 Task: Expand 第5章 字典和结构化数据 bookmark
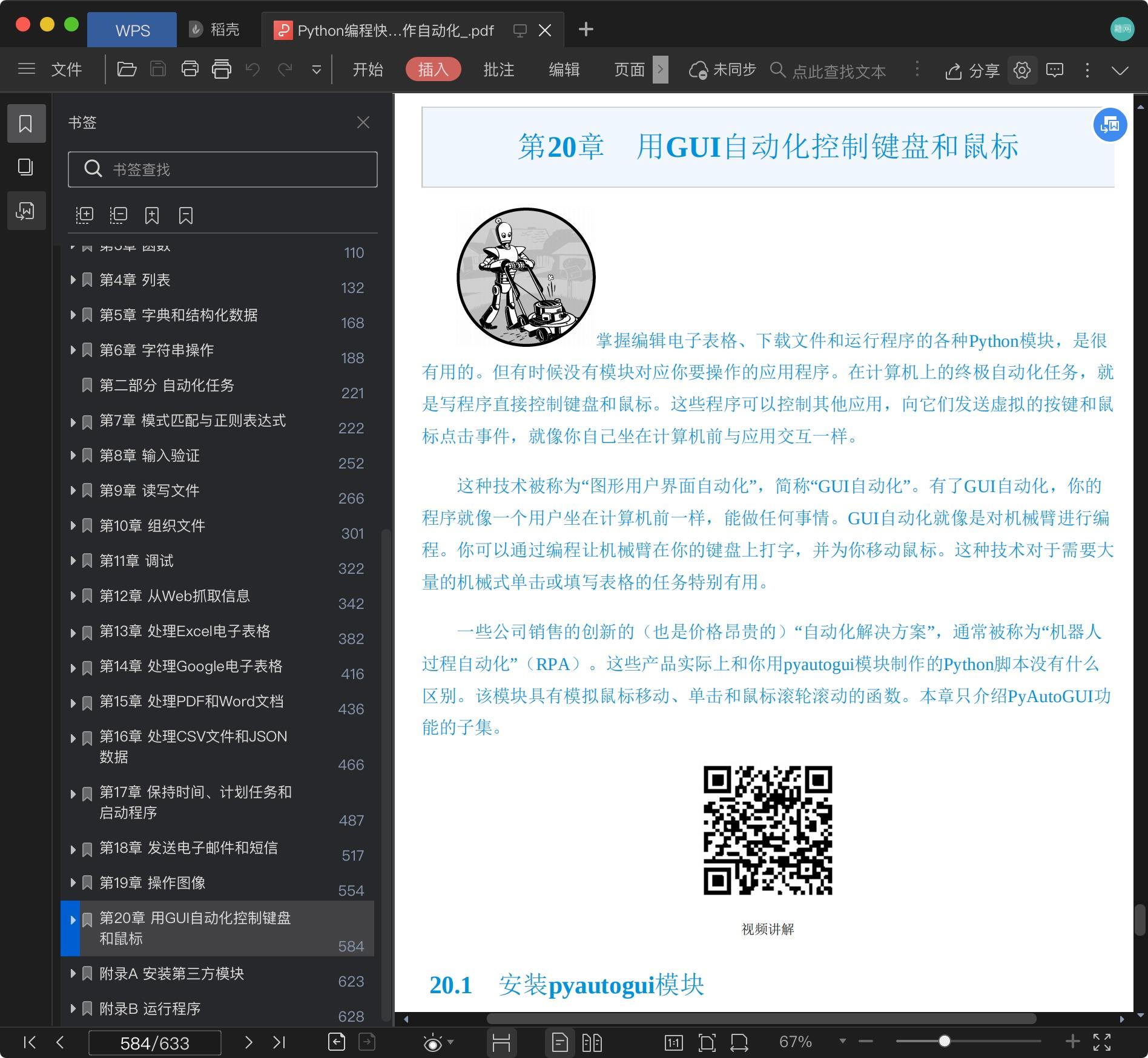(x=73, y=315)
